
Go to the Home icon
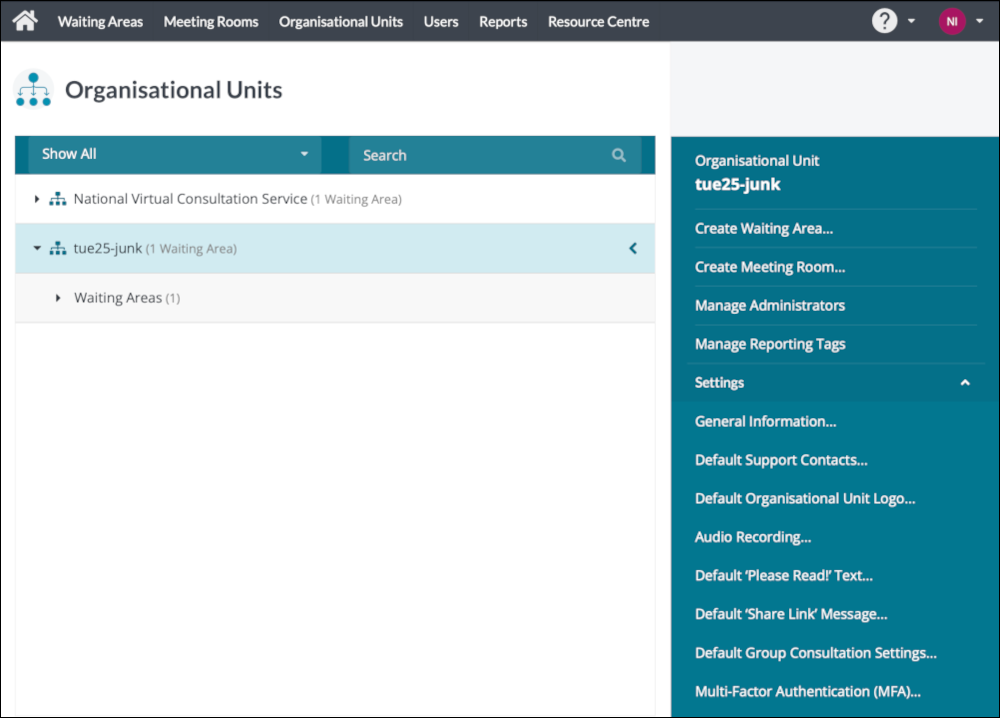25,21
